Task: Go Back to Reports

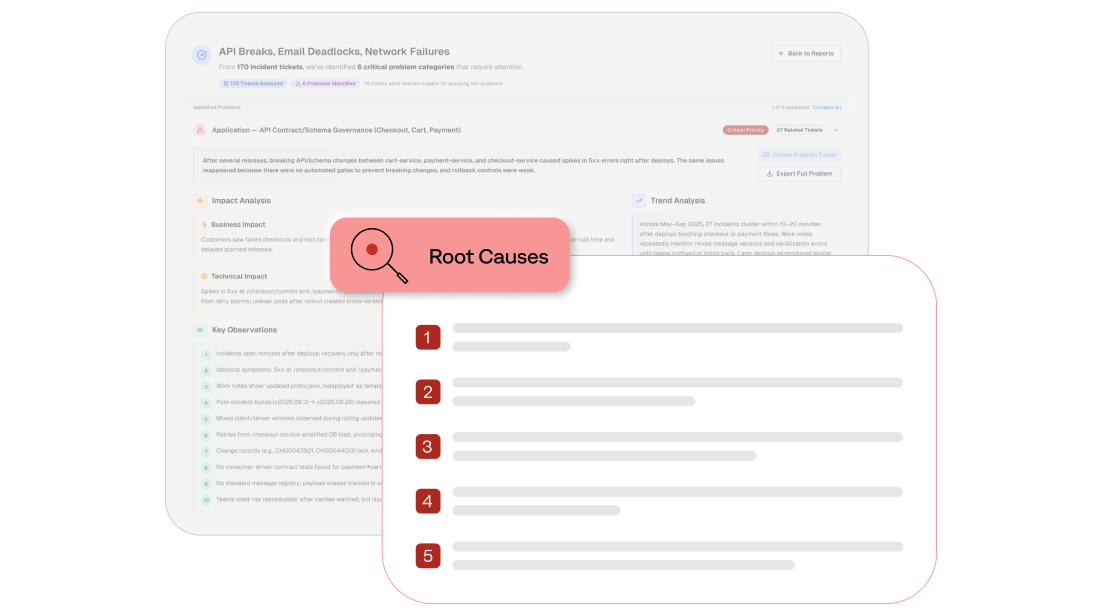Action: pos(805,53)
